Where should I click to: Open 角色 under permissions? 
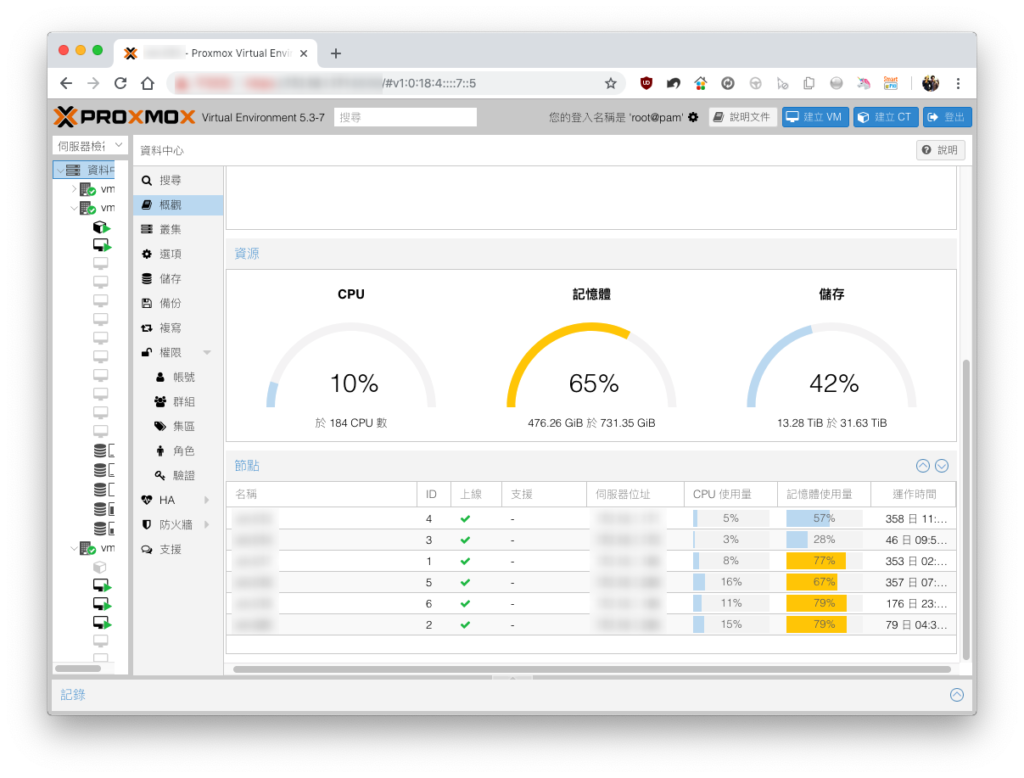178,451
